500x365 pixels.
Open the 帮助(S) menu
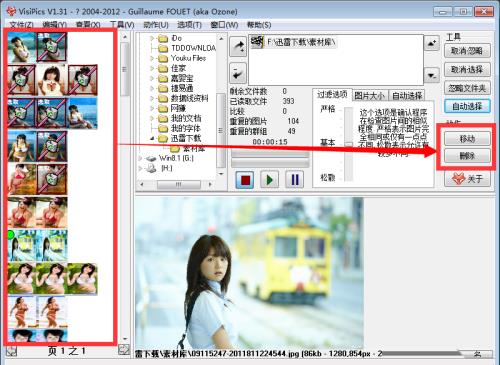point(259,25)
